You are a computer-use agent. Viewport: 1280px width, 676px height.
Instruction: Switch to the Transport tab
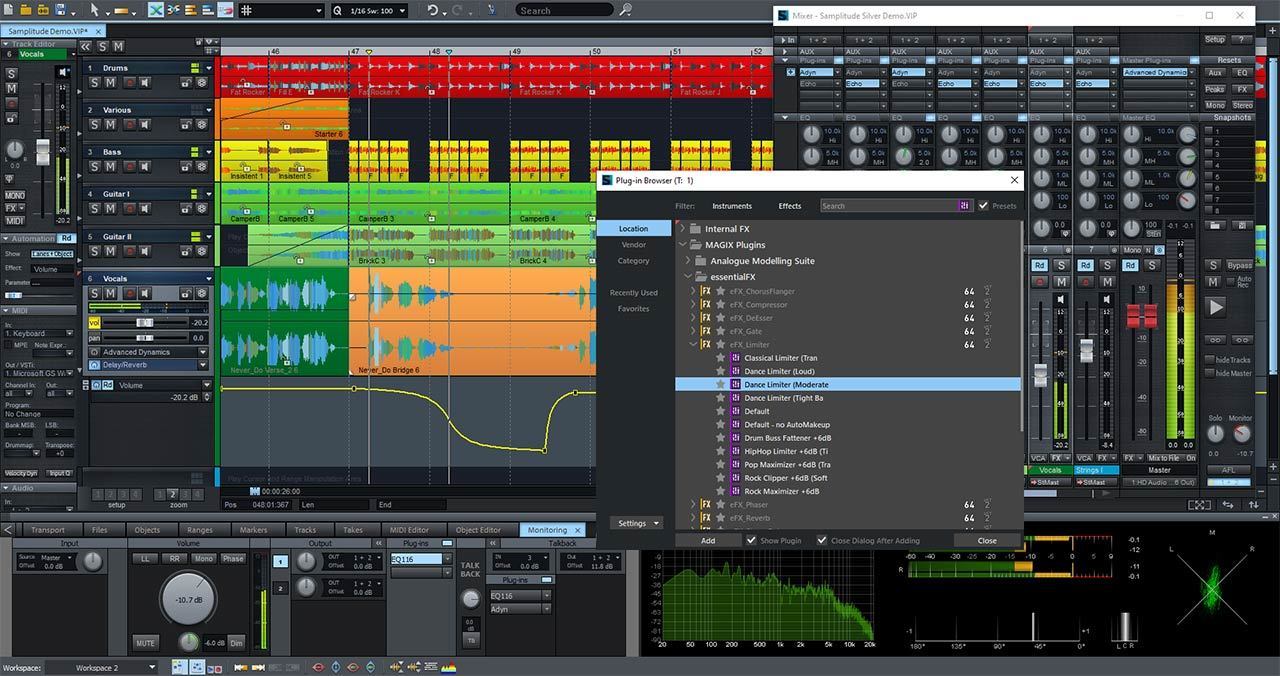point(47,530)
